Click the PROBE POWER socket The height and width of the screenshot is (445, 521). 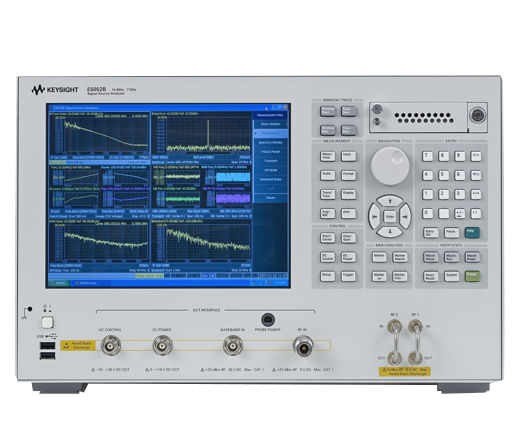(x=268, y=320)
